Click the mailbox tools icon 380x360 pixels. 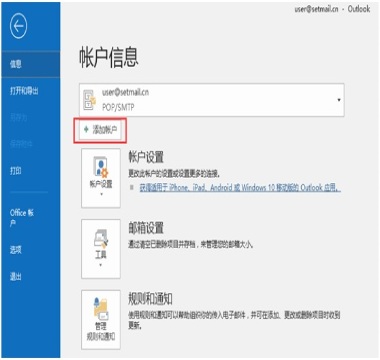tap(101, 239)
